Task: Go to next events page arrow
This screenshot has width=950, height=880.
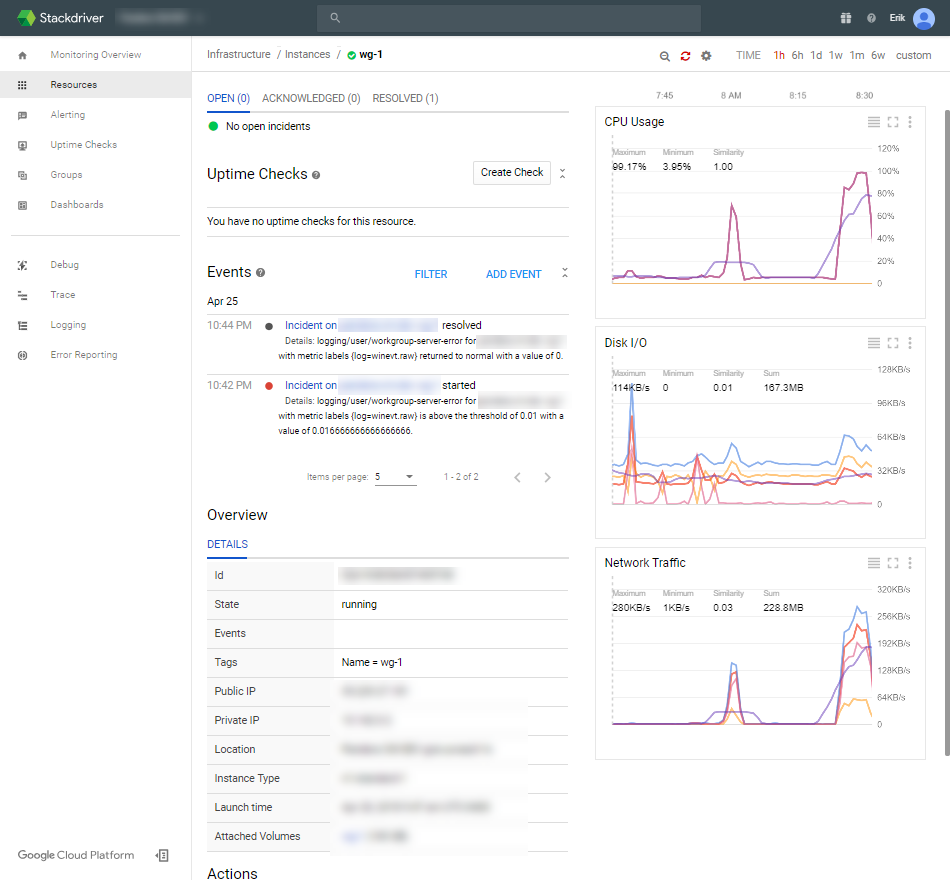Action: [547, 478]
